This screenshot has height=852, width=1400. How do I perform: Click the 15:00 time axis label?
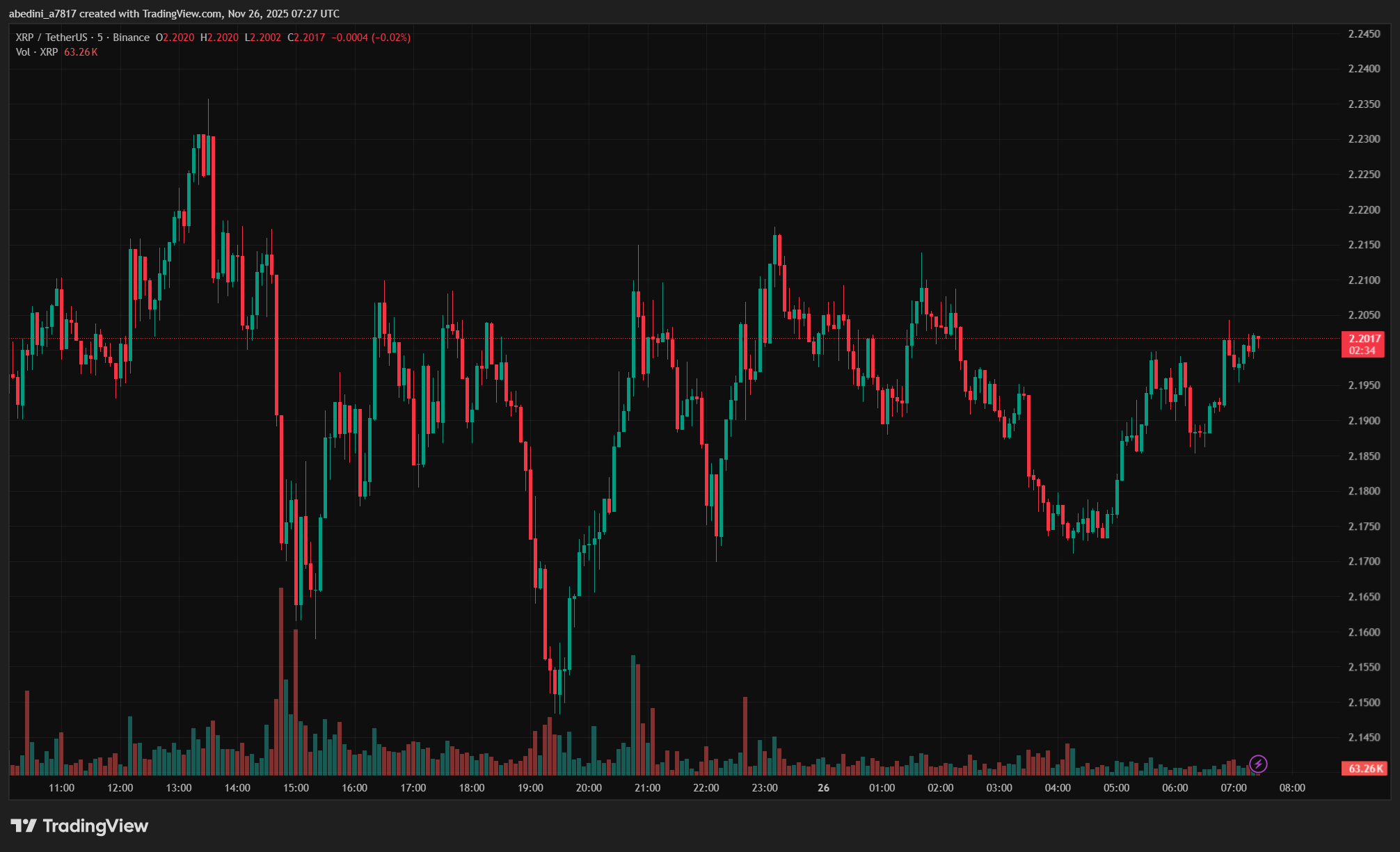296,788
